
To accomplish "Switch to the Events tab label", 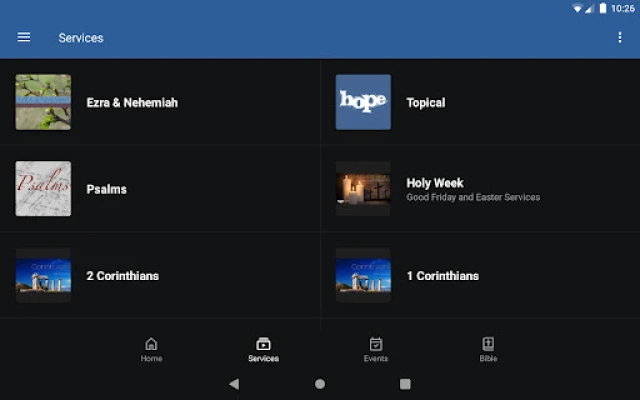I will point(376,359).
